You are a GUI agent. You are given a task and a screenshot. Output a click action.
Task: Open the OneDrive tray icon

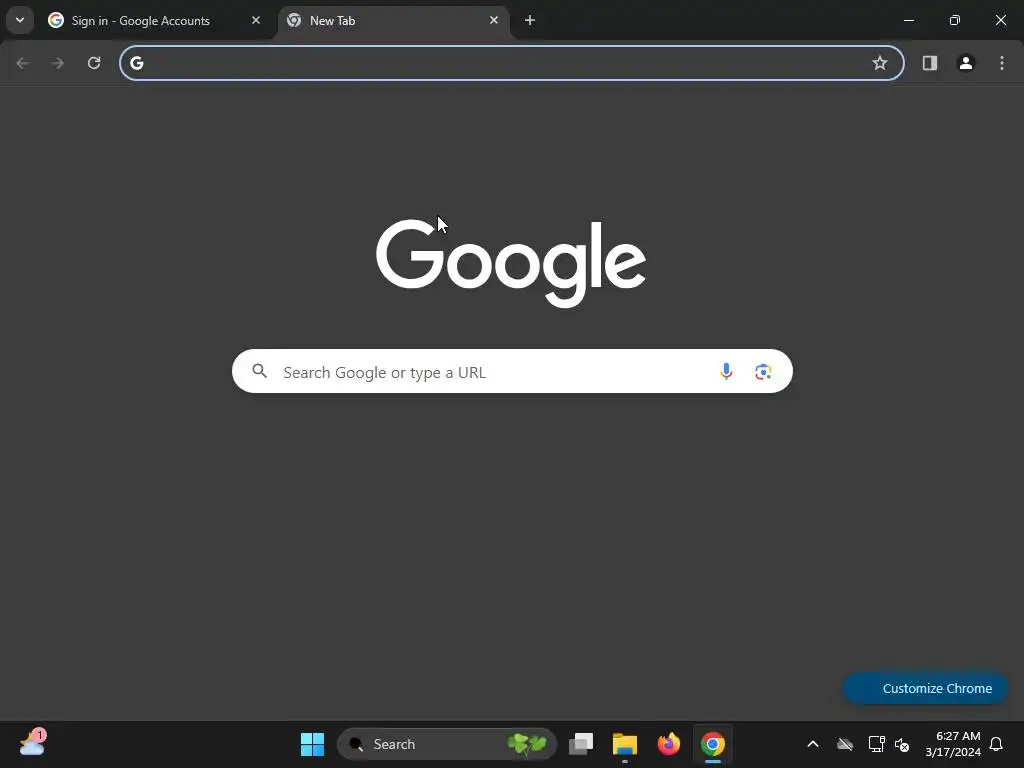[845, 744]
